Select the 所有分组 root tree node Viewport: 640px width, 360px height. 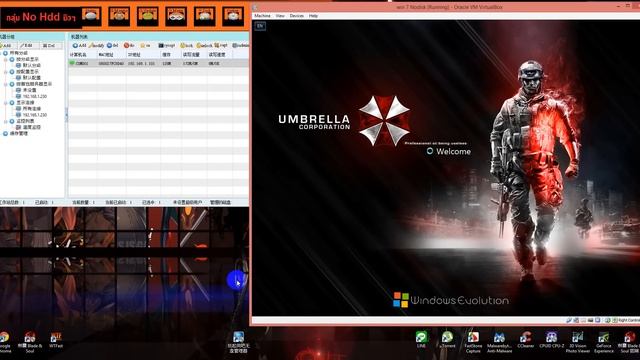18,53
